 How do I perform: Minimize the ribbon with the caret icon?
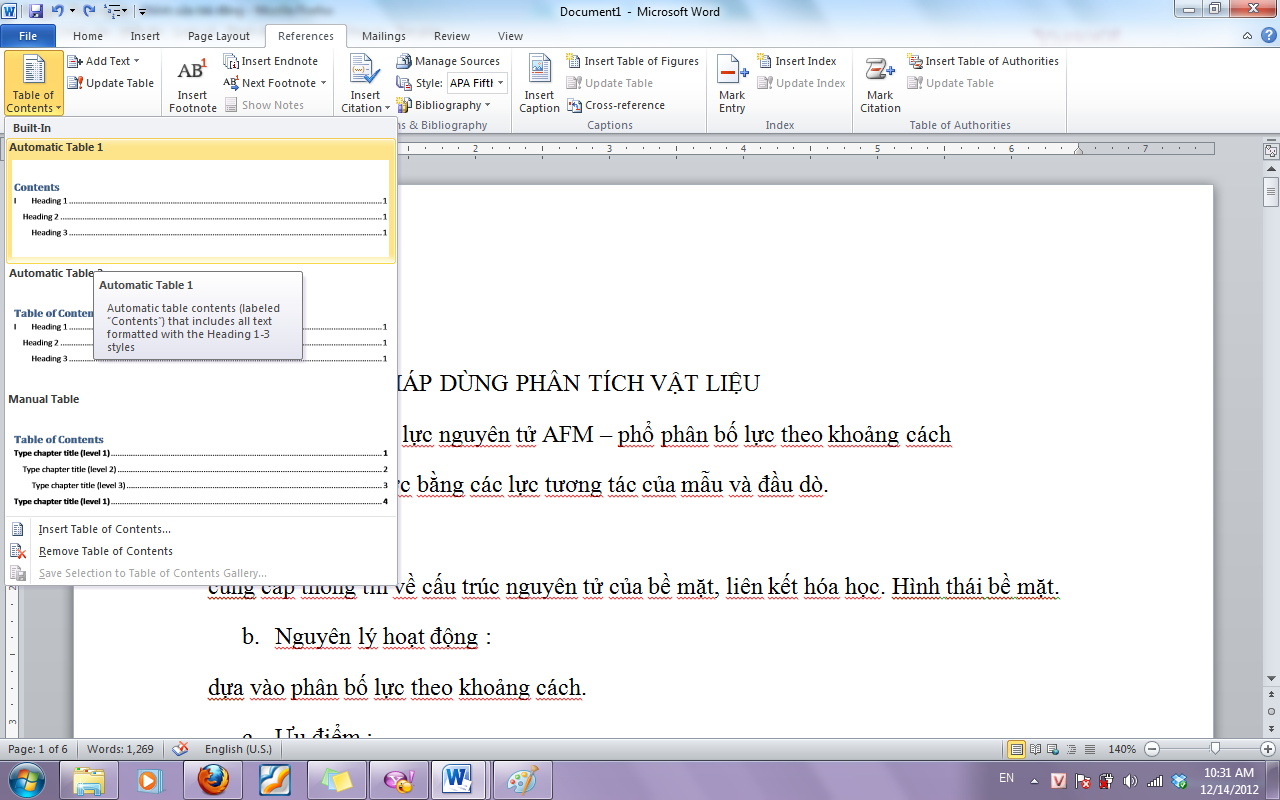pyautogui.click(x=1246, y=36)
